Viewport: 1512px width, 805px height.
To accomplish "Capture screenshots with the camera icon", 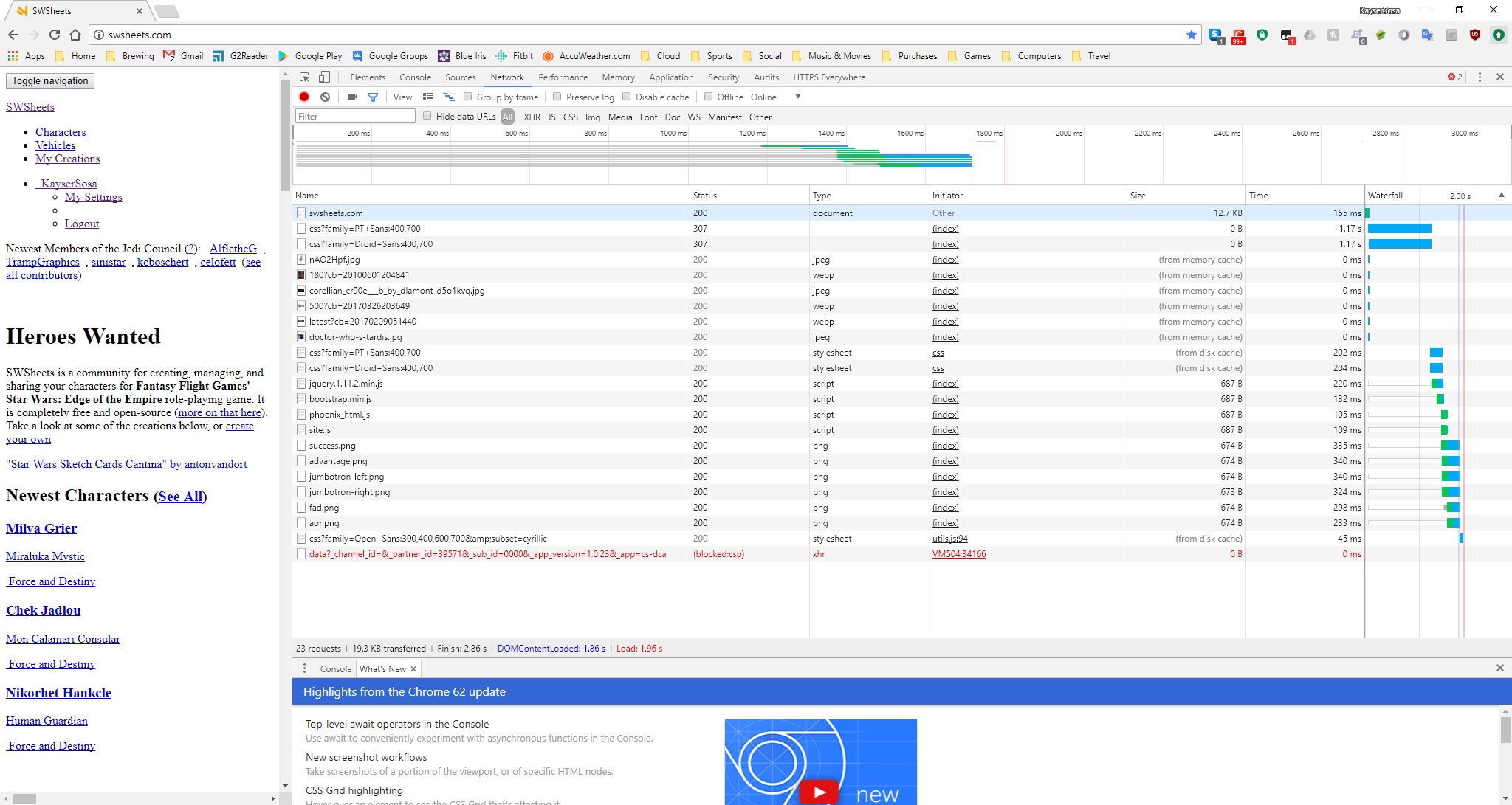I will pos(351,97).
